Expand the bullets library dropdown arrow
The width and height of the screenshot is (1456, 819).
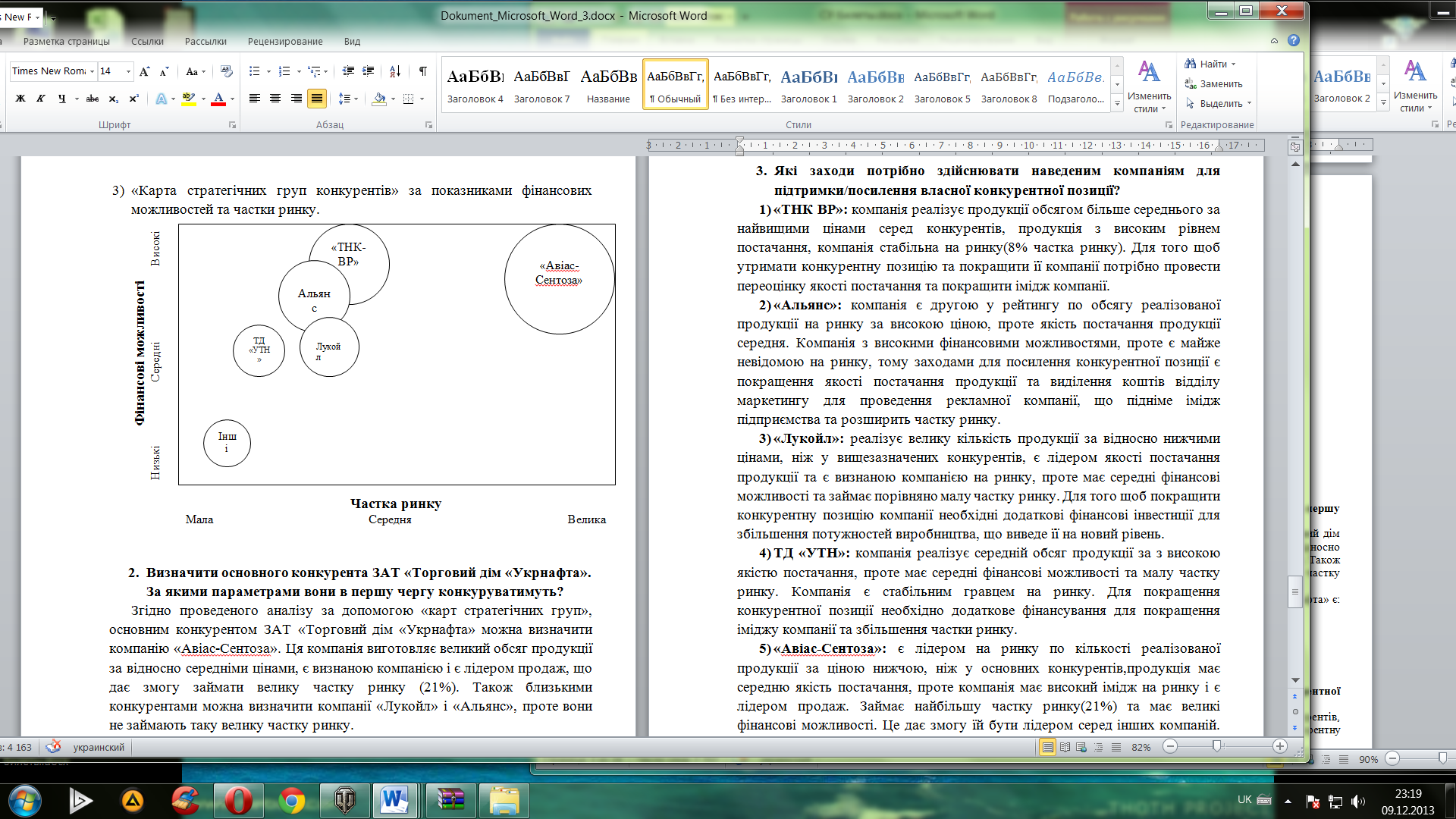[268, 71]
